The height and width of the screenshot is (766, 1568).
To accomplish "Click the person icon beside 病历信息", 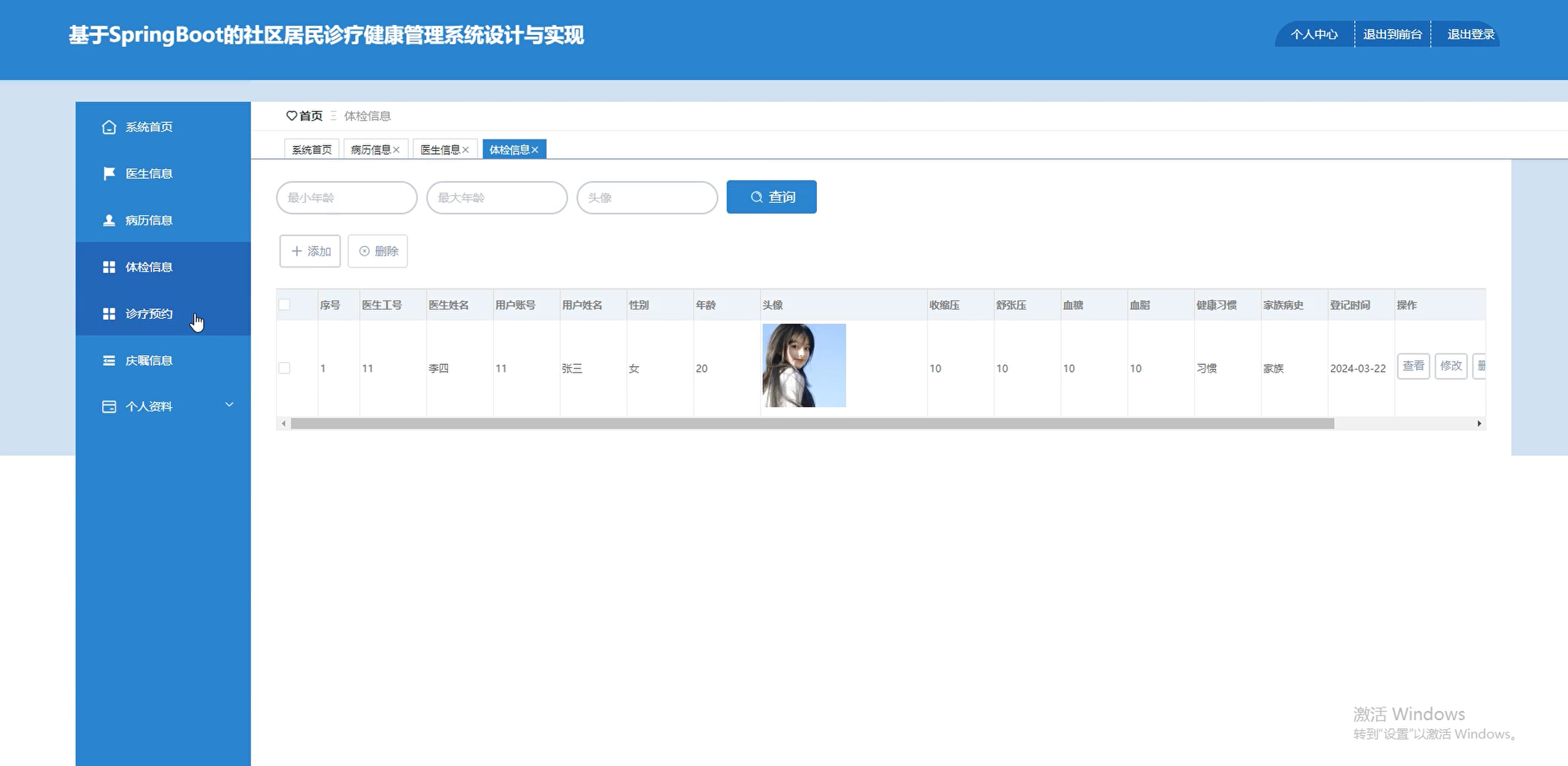I will (x=109, y=220).
